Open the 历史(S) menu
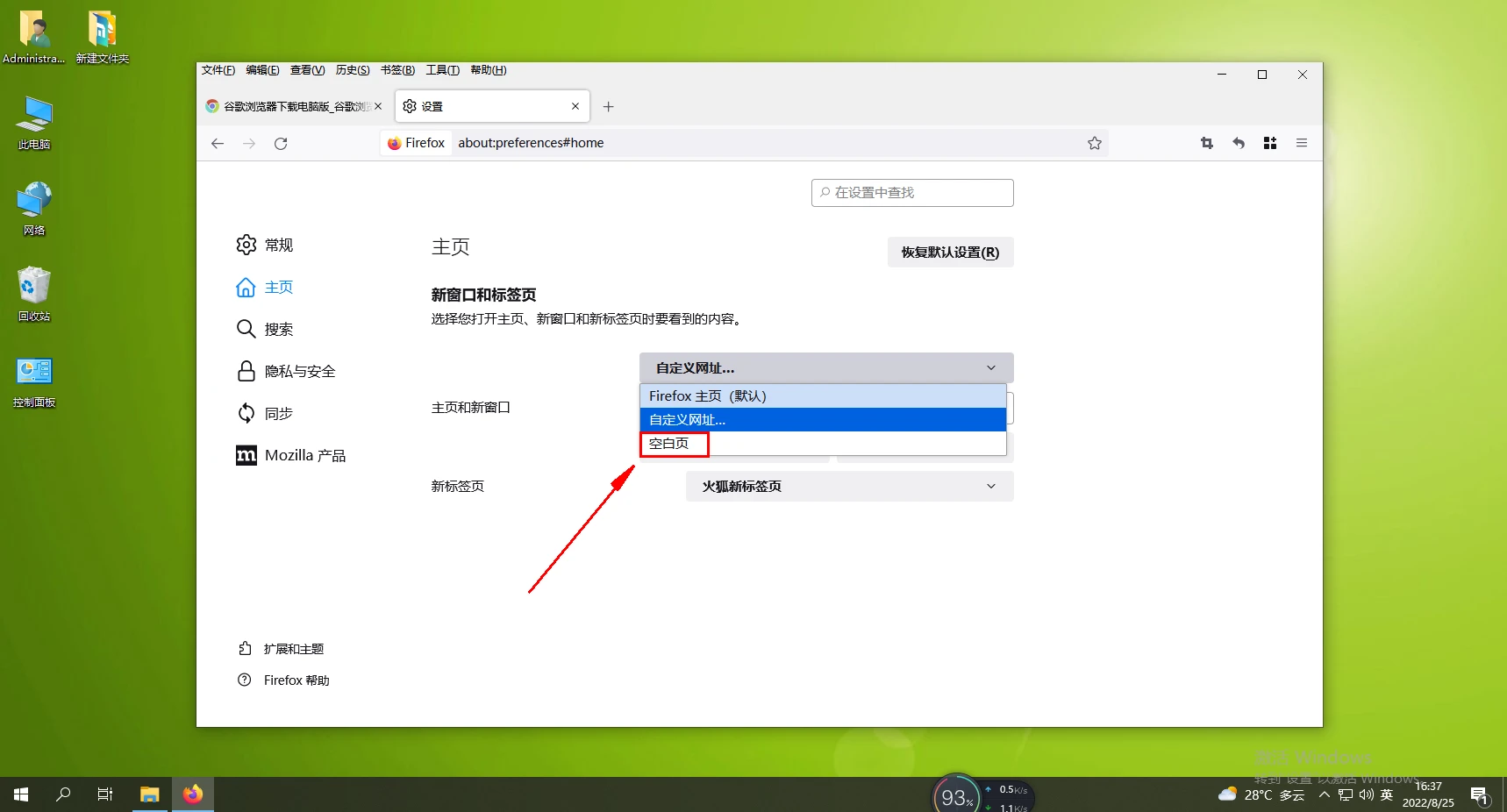 tap(353, 70)
